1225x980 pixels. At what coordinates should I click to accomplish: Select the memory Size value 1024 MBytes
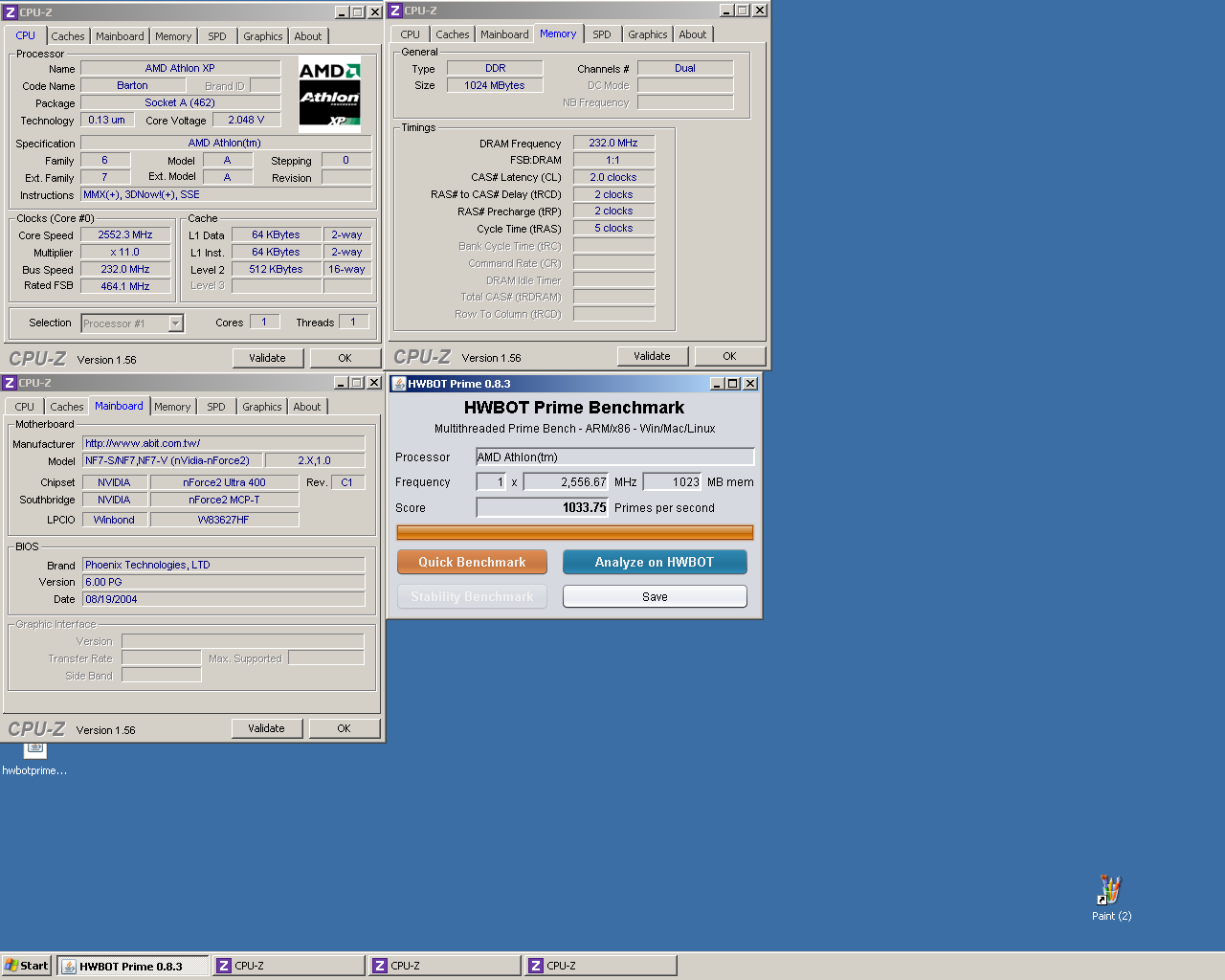point(495,85)
